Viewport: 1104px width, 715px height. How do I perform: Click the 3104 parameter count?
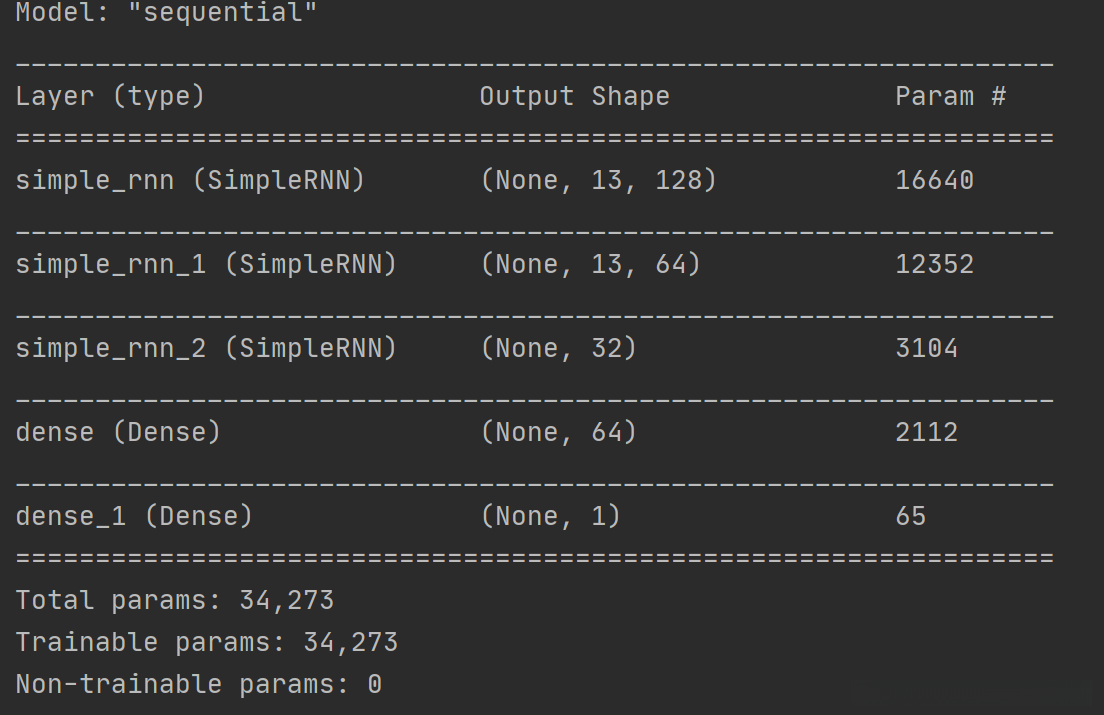[x=926, y=349]
